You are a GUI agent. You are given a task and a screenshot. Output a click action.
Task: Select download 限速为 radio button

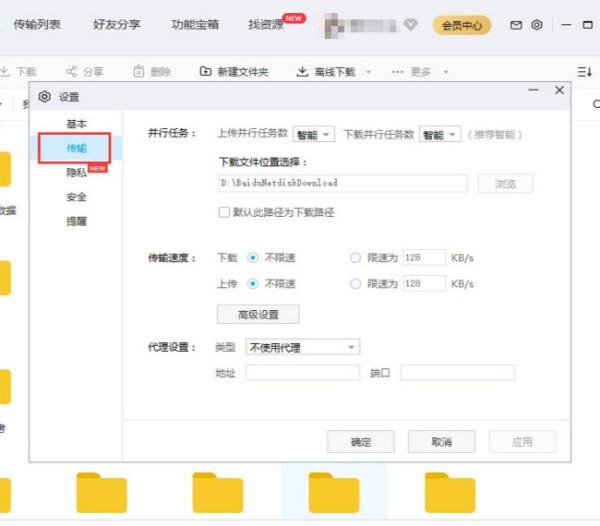tap(355, 258)
